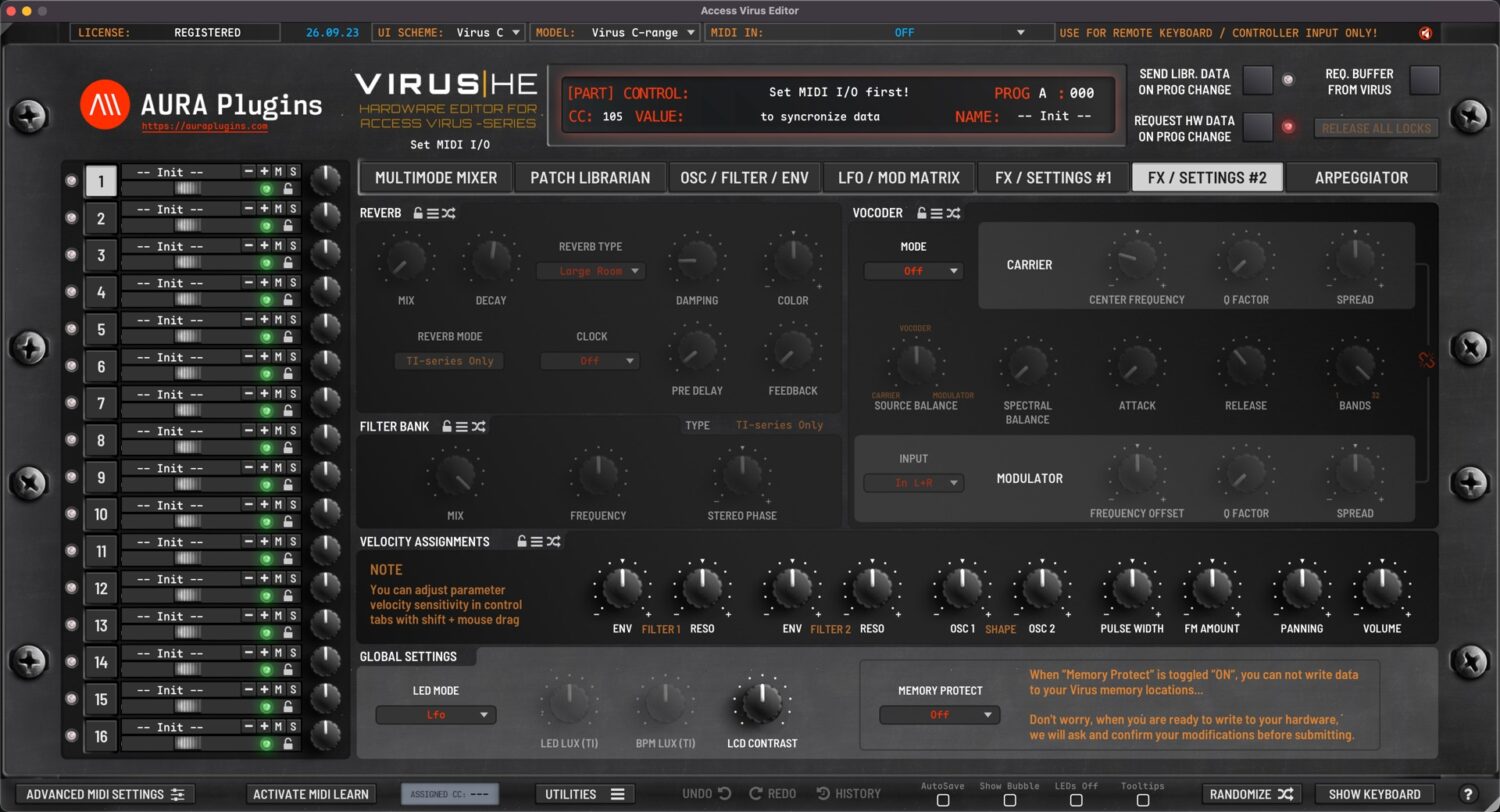Click the velocity Volume knob
This screenshot has width=1500, height=812.
[x=1382, y=588]
